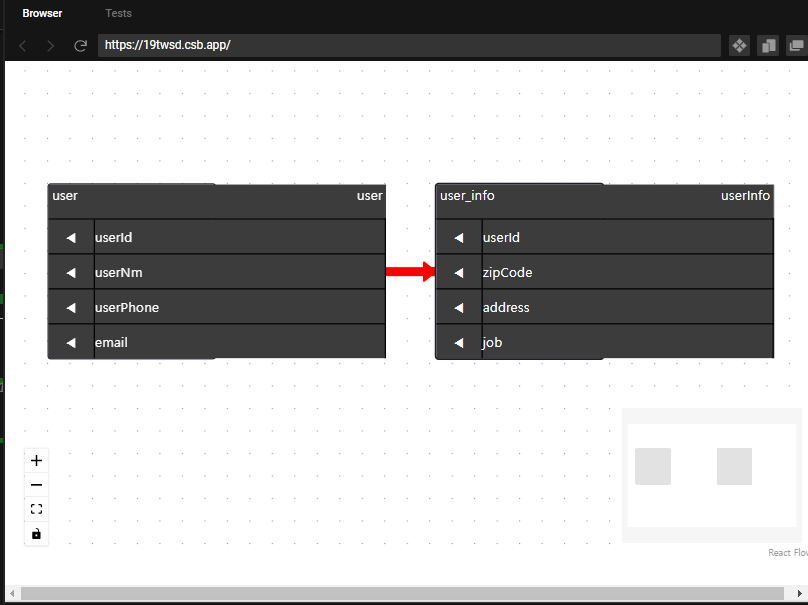Switch to the Tests tab
Viewport: 808px width, 605px height.
118,13
